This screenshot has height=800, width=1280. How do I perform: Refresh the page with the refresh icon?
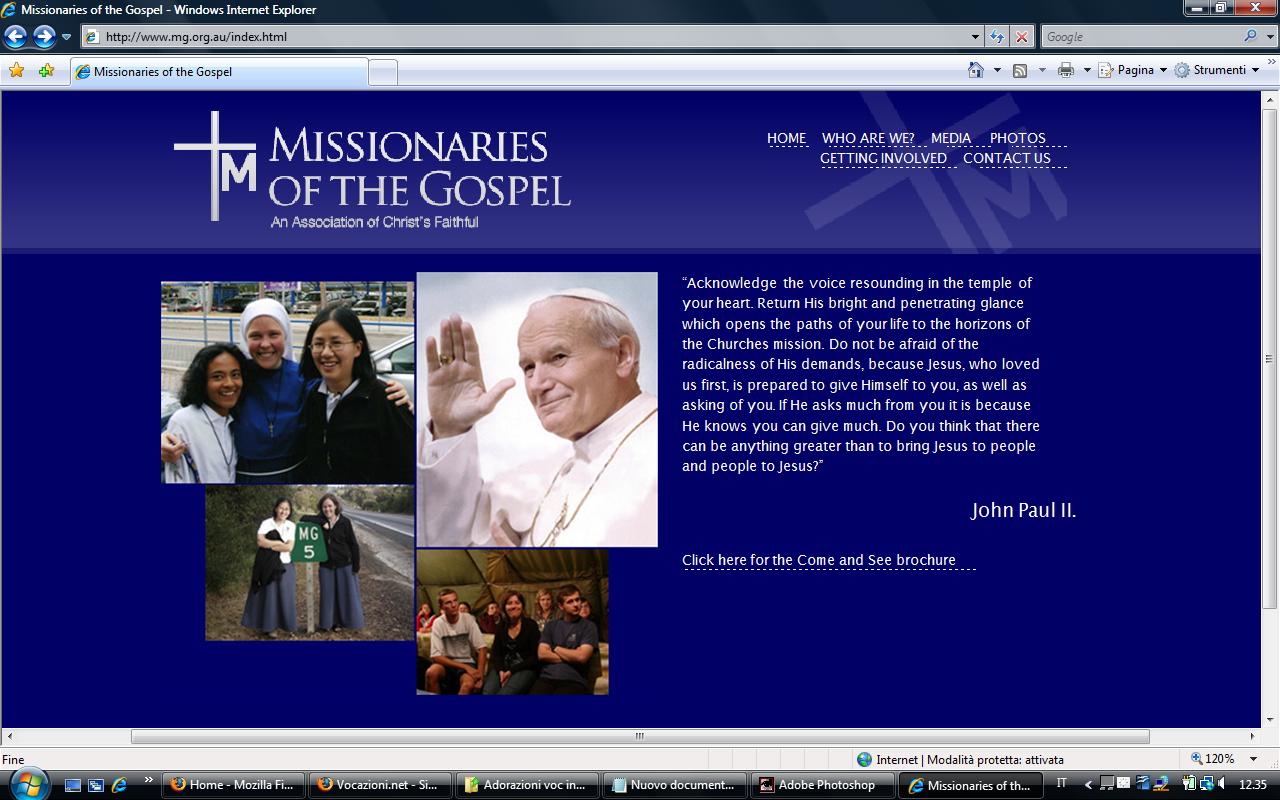(x=997, y=37)
